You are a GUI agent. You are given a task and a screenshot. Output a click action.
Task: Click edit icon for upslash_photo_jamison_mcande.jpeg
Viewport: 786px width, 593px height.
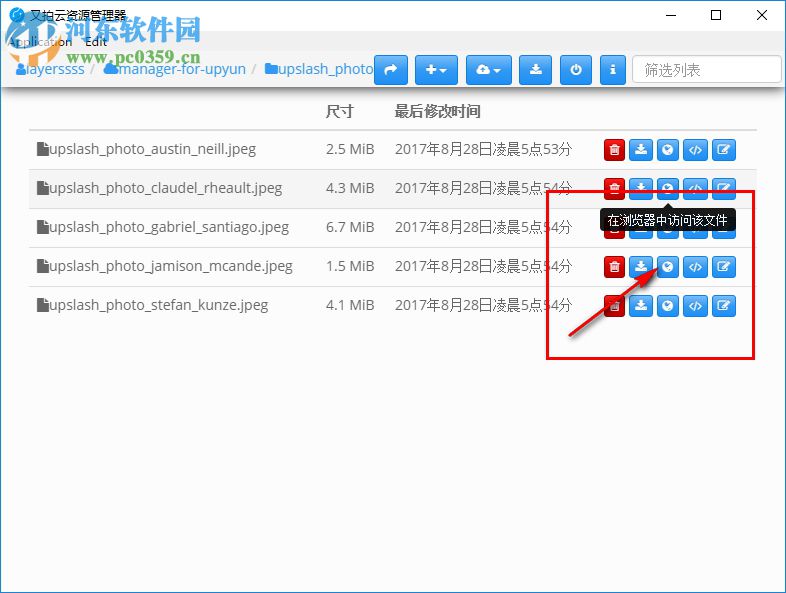(723, 267)
